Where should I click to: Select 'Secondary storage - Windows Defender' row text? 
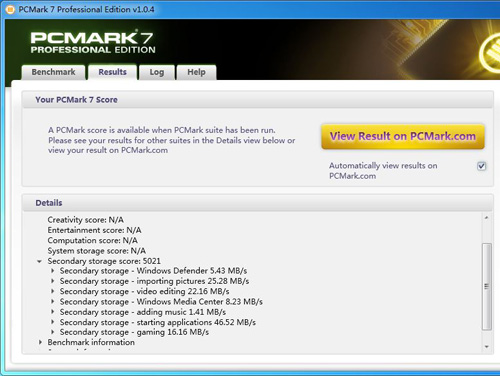[153, 271]
